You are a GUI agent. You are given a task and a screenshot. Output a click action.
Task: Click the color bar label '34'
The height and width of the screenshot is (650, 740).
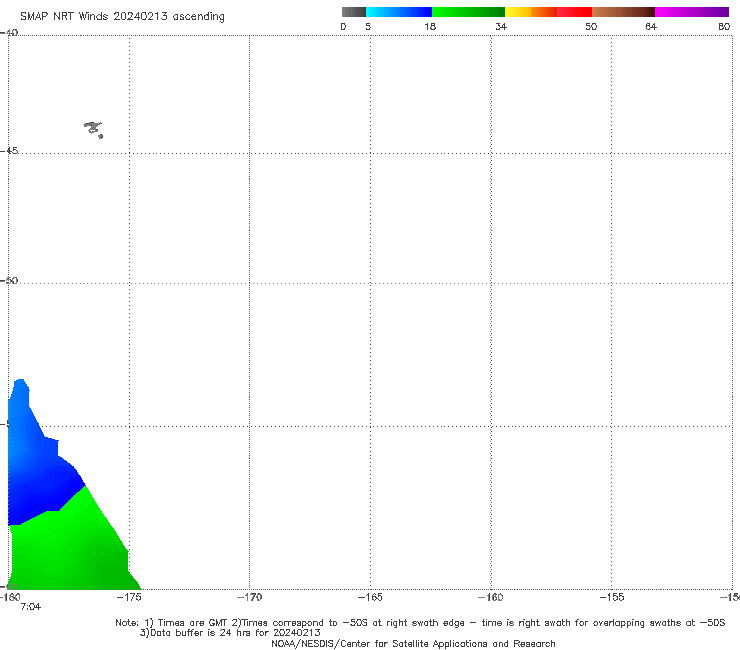(x=501, y=26)
